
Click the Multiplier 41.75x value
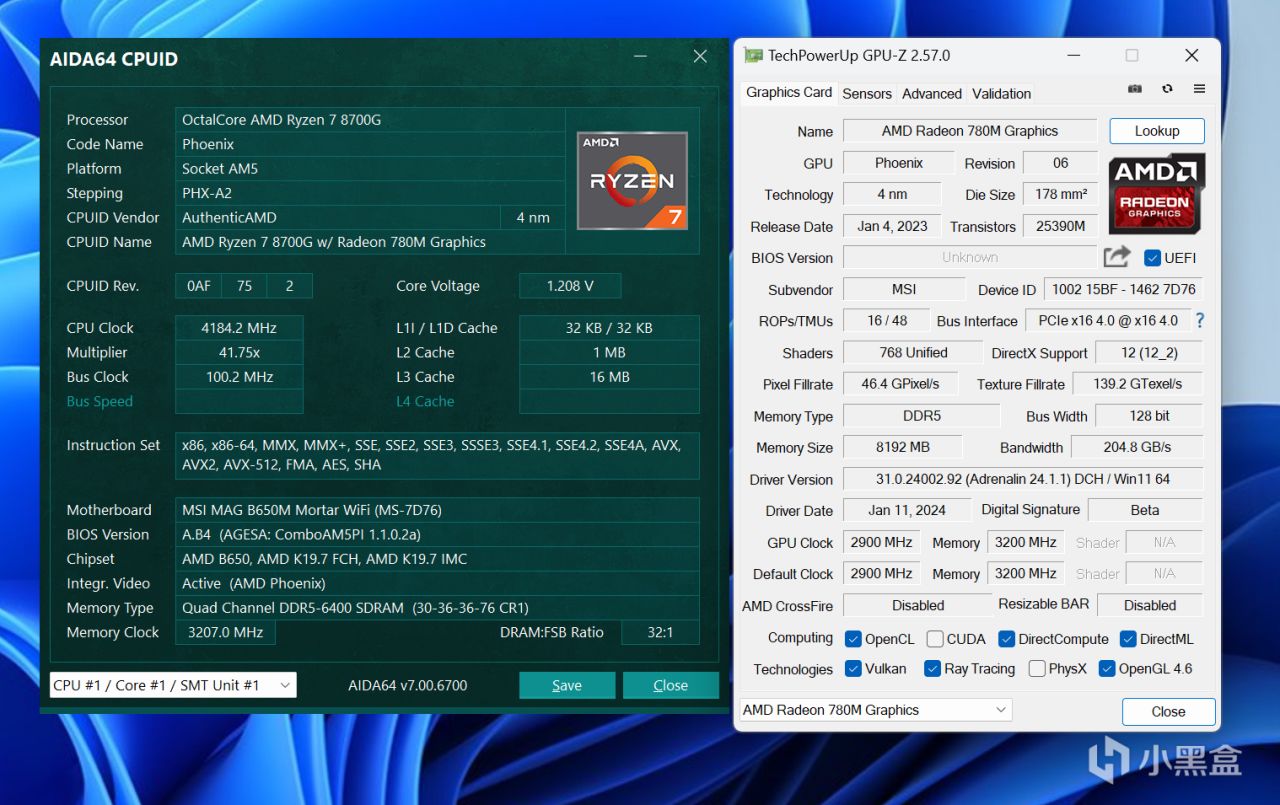[x=239, y=352]
